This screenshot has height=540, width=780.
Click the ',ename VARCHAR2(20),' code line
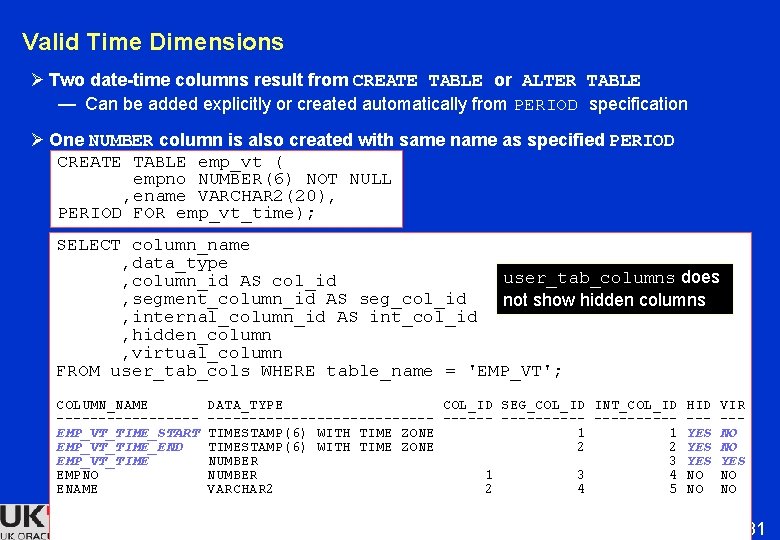click(x=229, y=196)
